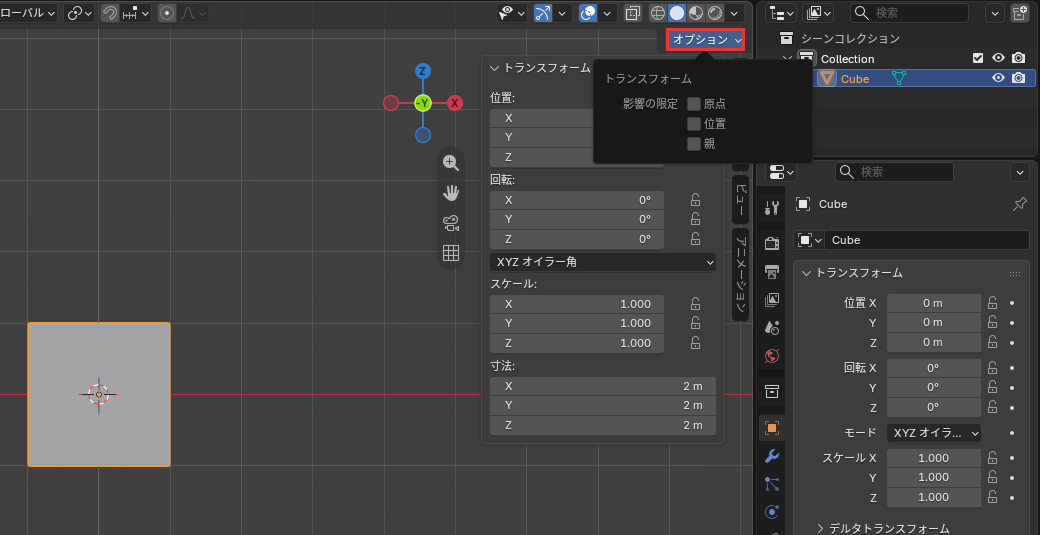Click Cube mesh data triangle icon
The width and height of the screenshot is (1040, 535).
pos(899,78)
